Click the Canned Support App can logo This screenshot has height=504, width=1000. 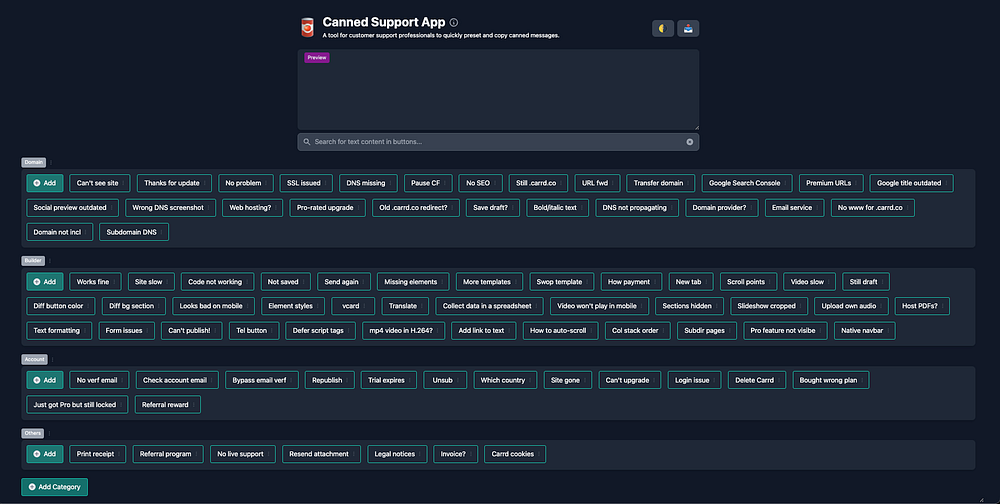307,27
